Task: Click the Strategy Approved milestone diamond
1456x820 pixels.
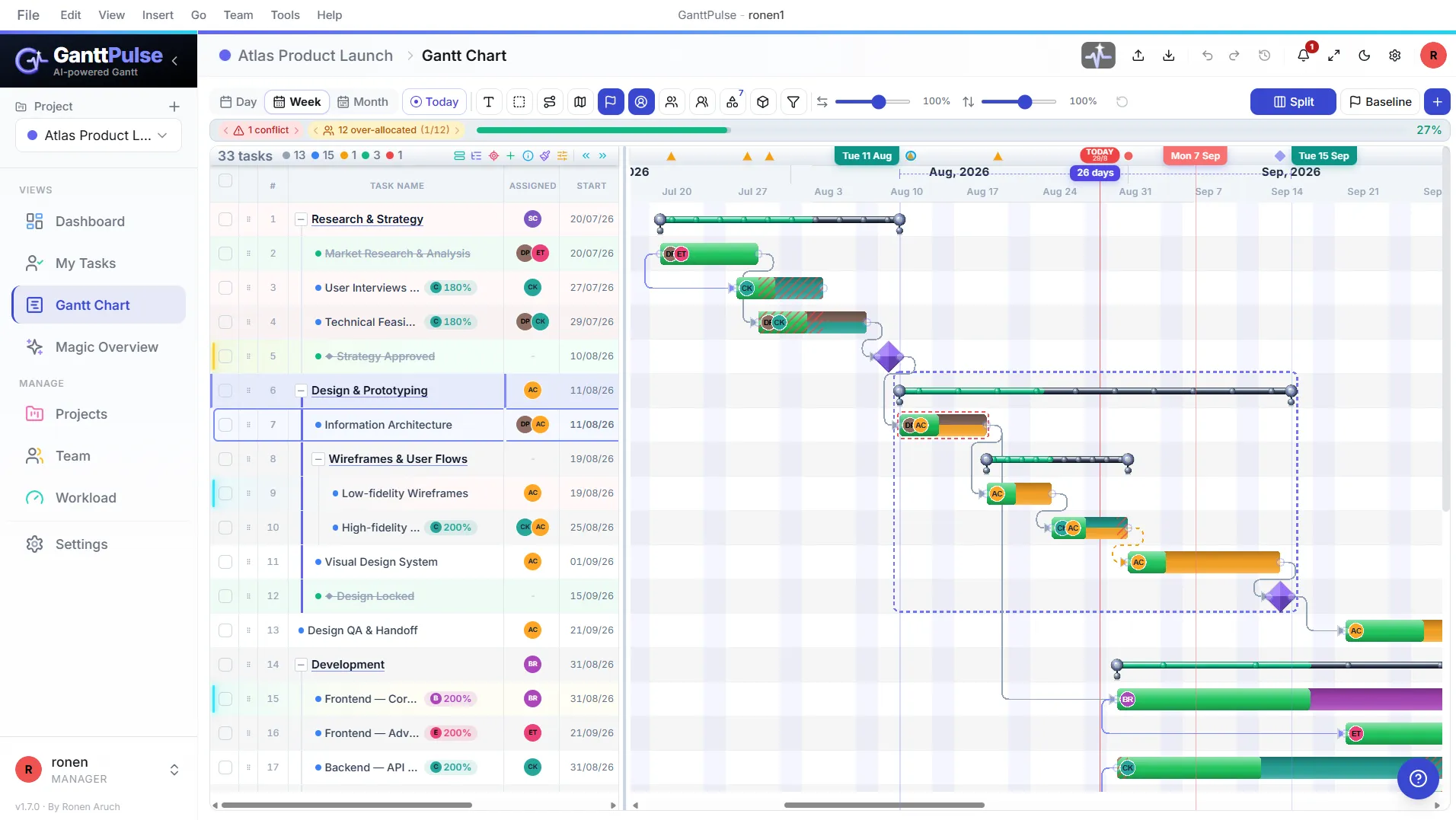Action: (x=888, y=356)
